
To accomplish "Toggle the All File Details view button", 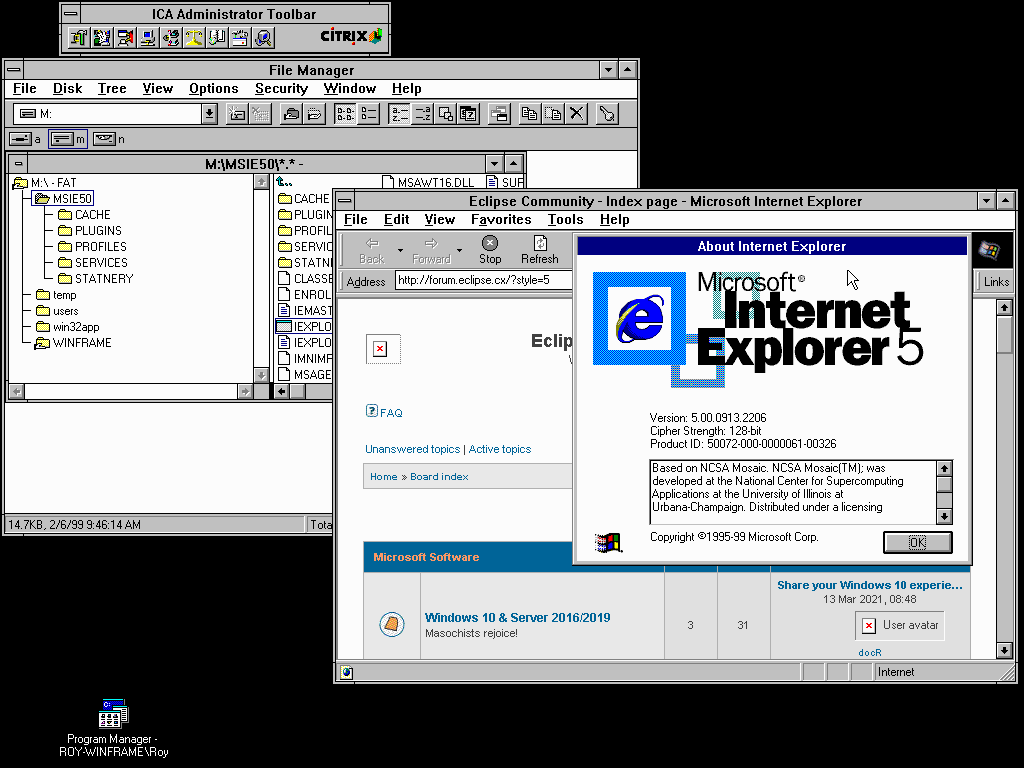I will tap(369, 114).
